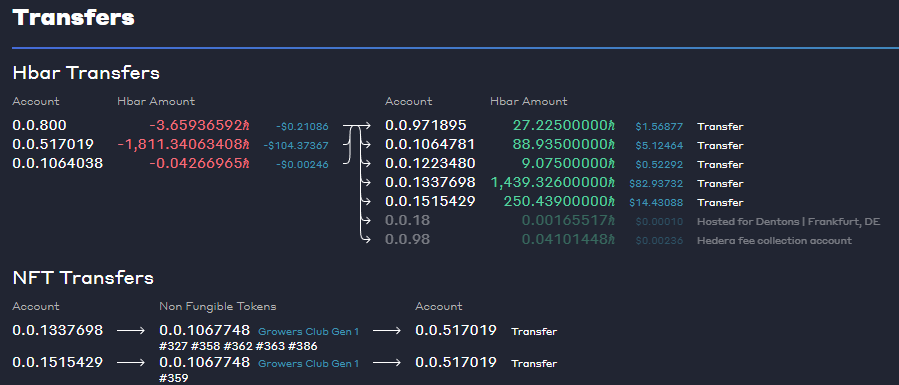Click Transfer label in NFT row from 0.0.1337698
This screenshot has width=899, height=385.
(534, 331)
